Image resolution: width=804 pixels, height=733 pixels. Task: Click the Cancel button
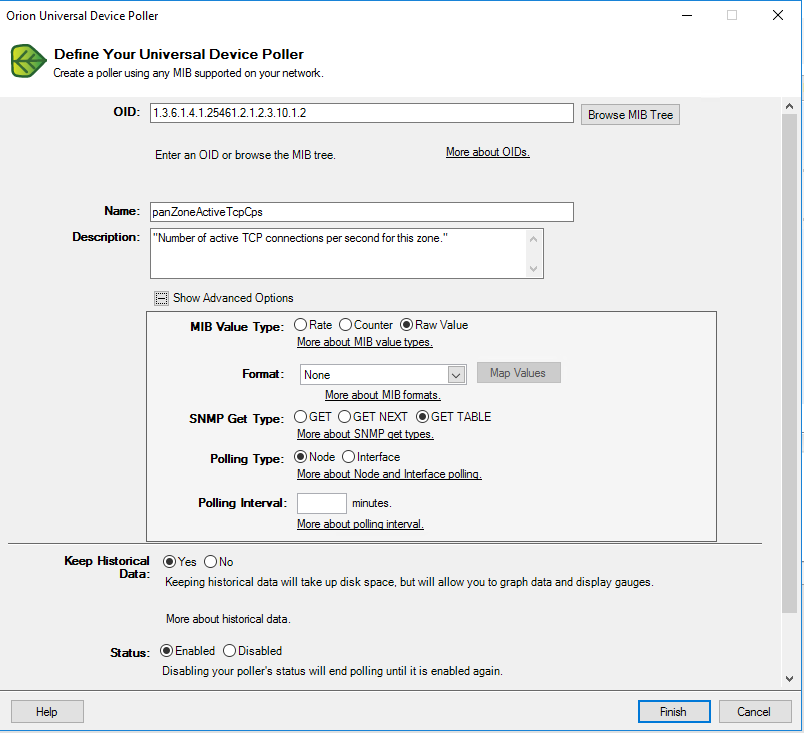(754, 711)
